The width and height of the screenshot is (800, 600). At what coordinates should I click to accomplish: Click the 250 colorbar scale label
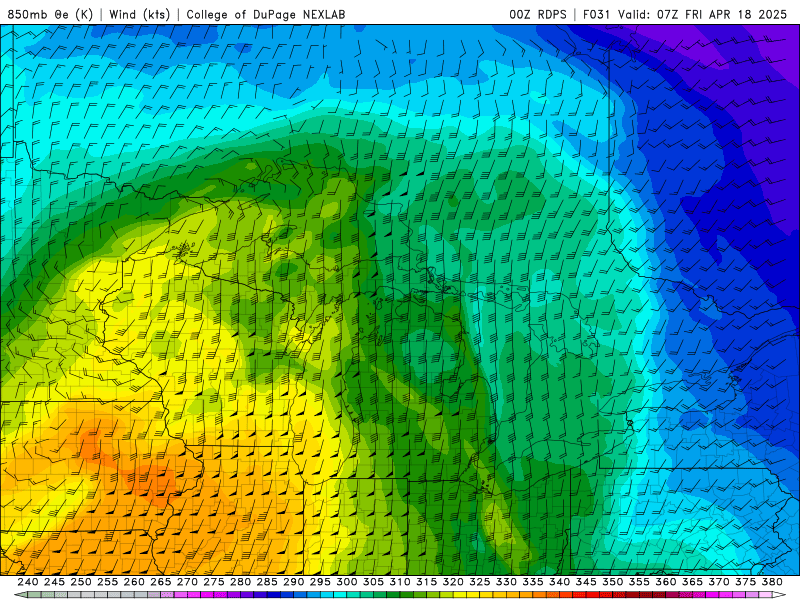point(81,582)
